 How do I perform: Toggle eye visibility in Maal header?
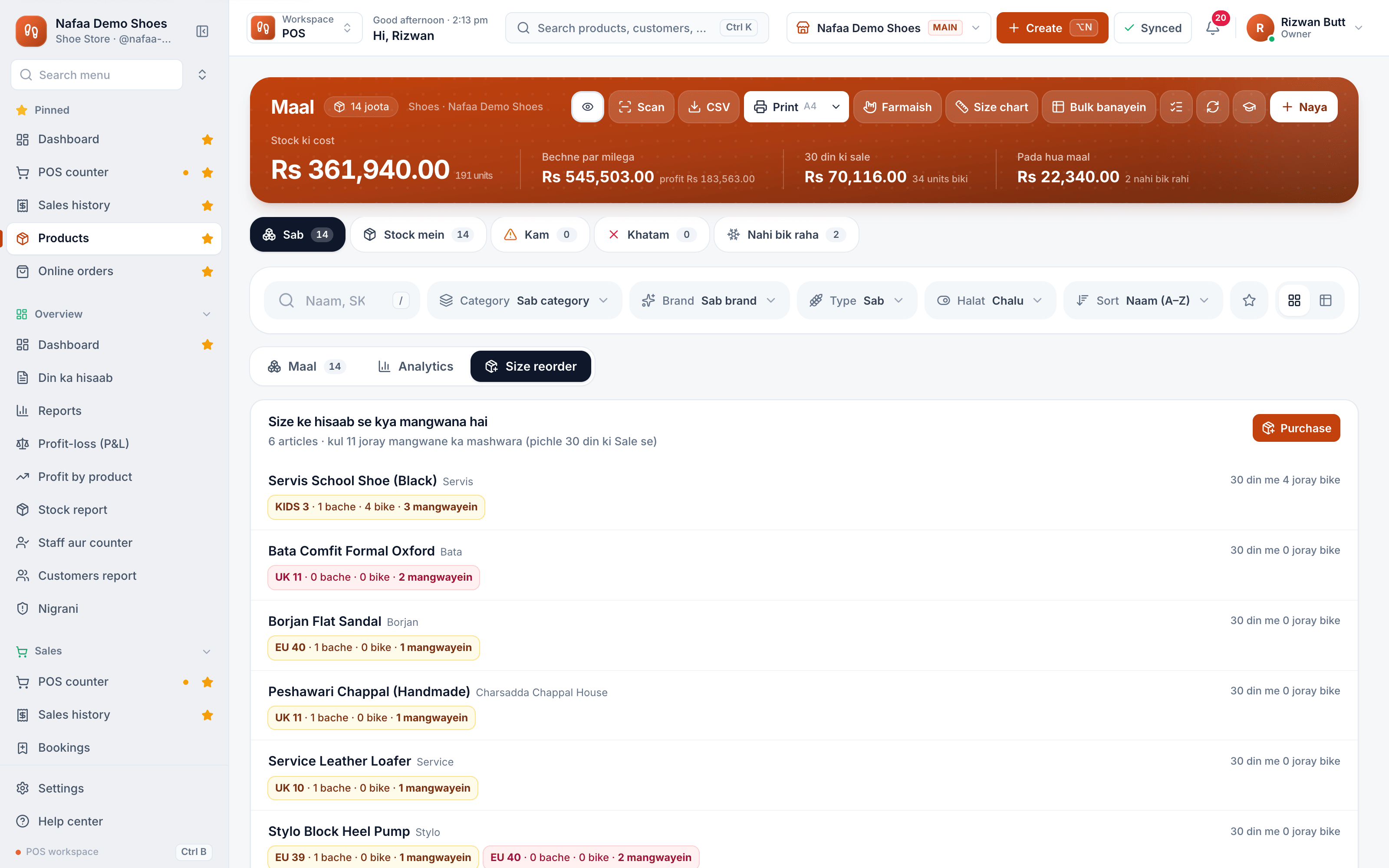[587, 107]
